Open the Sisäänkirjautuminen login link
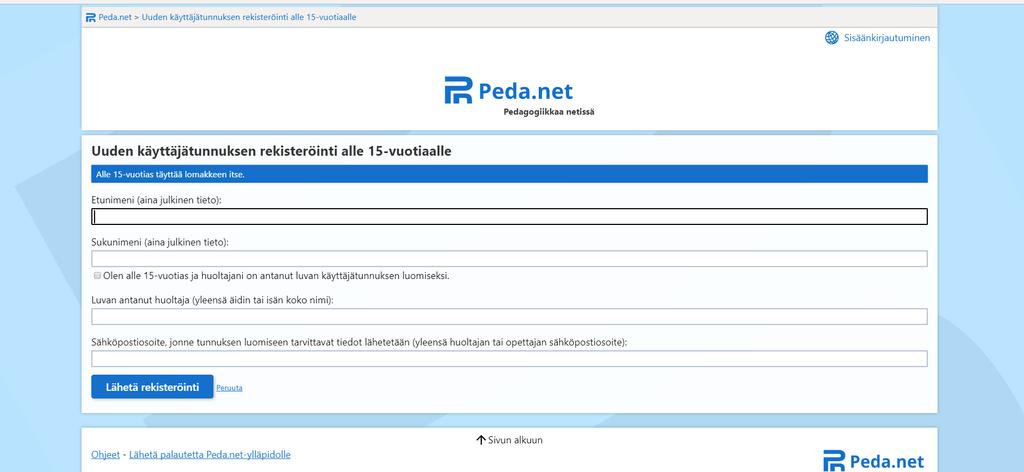 click(x=887, y=38)
